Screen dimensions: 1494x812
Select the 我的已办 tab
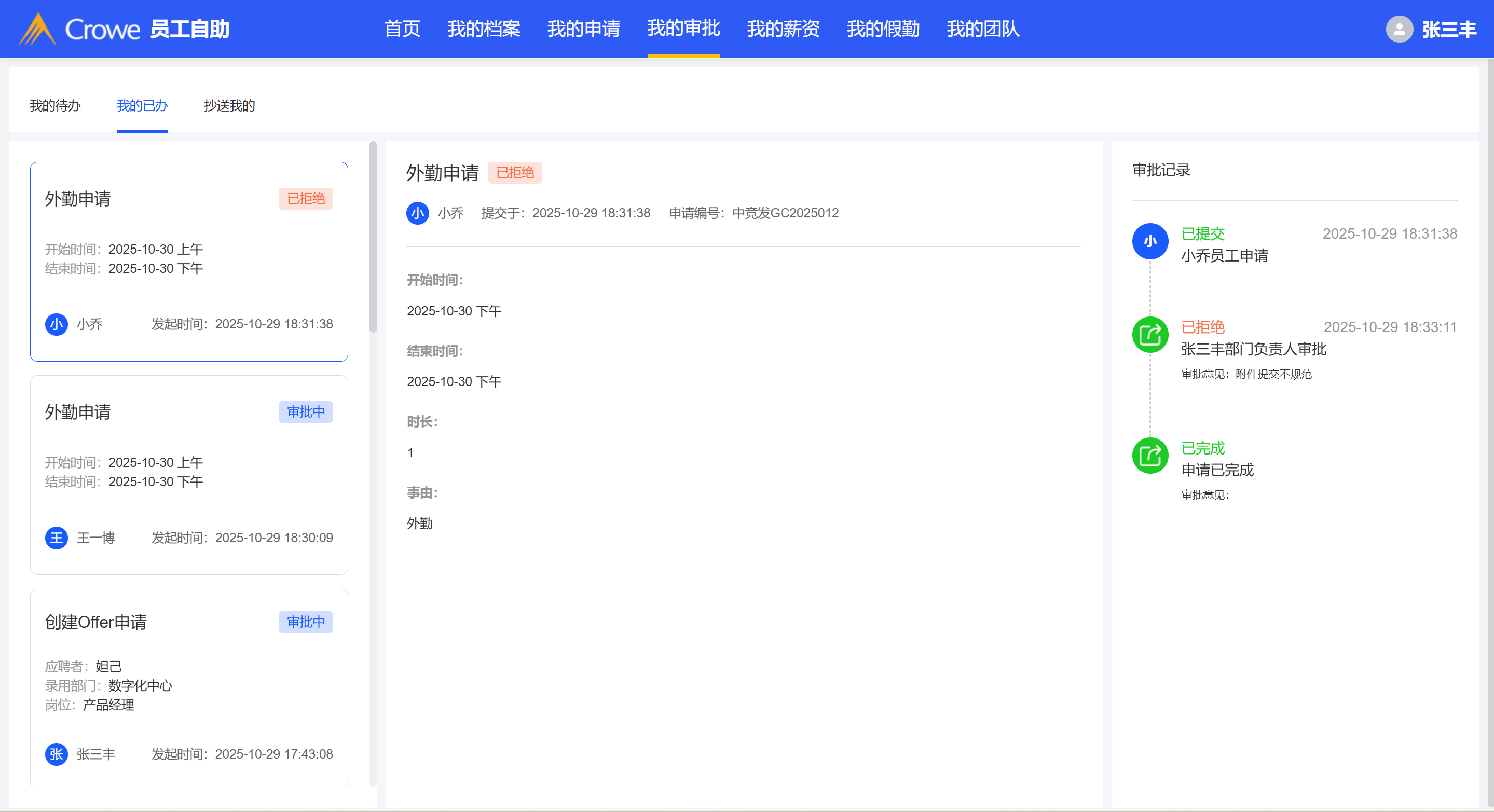142,105
